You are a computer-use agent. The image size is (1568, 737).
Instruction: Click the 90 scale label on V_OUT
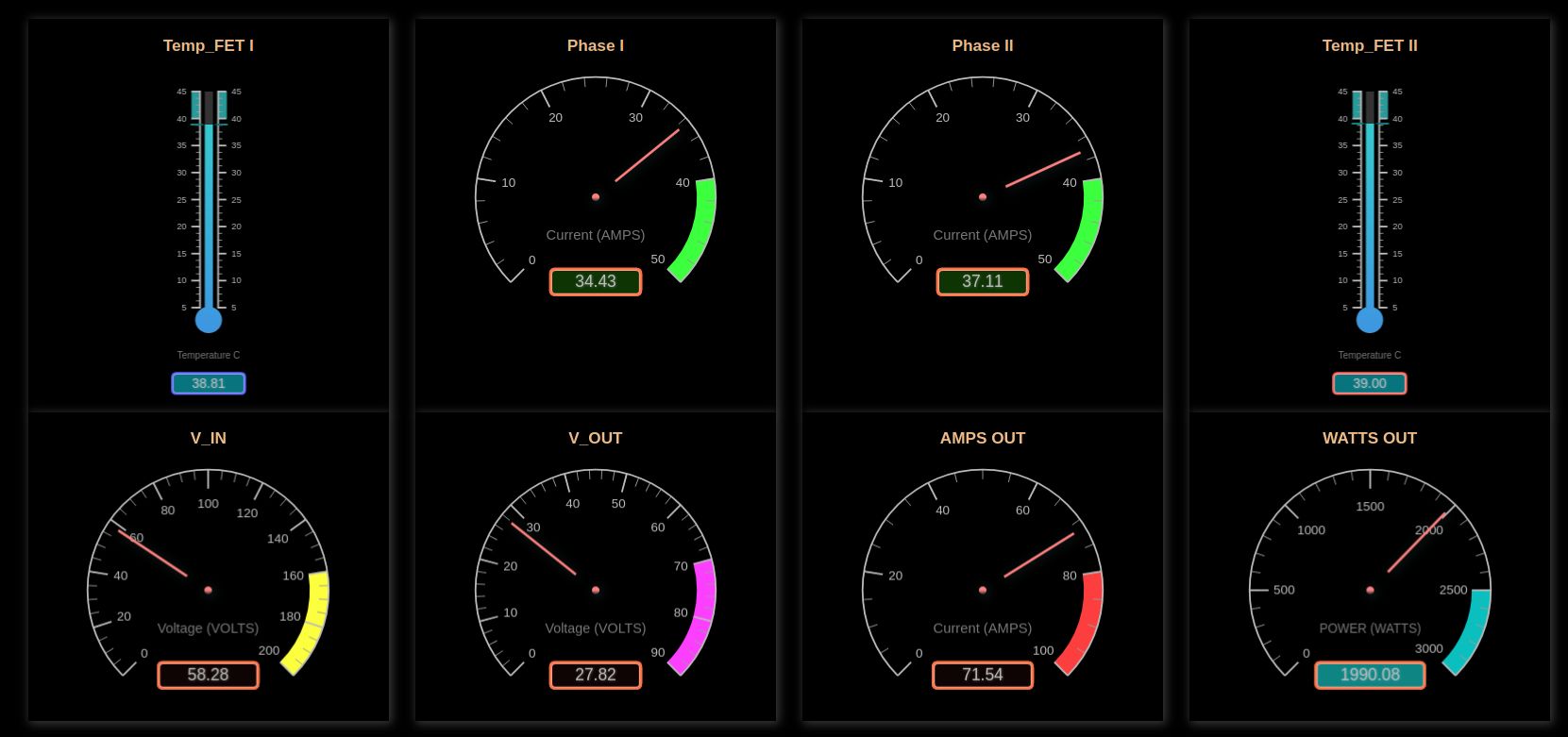tap(658, 652)
